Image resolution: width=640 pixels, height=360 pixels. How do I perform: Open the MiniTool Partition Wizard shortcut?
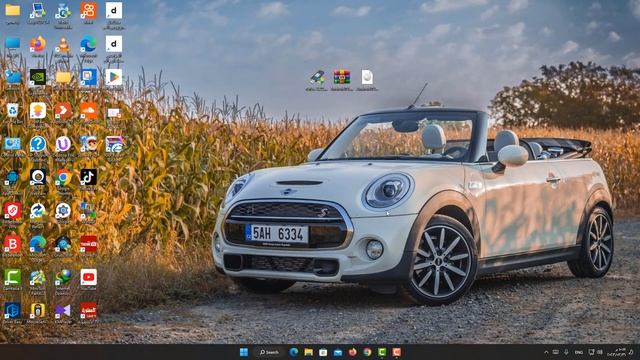(x=38, y=278)
